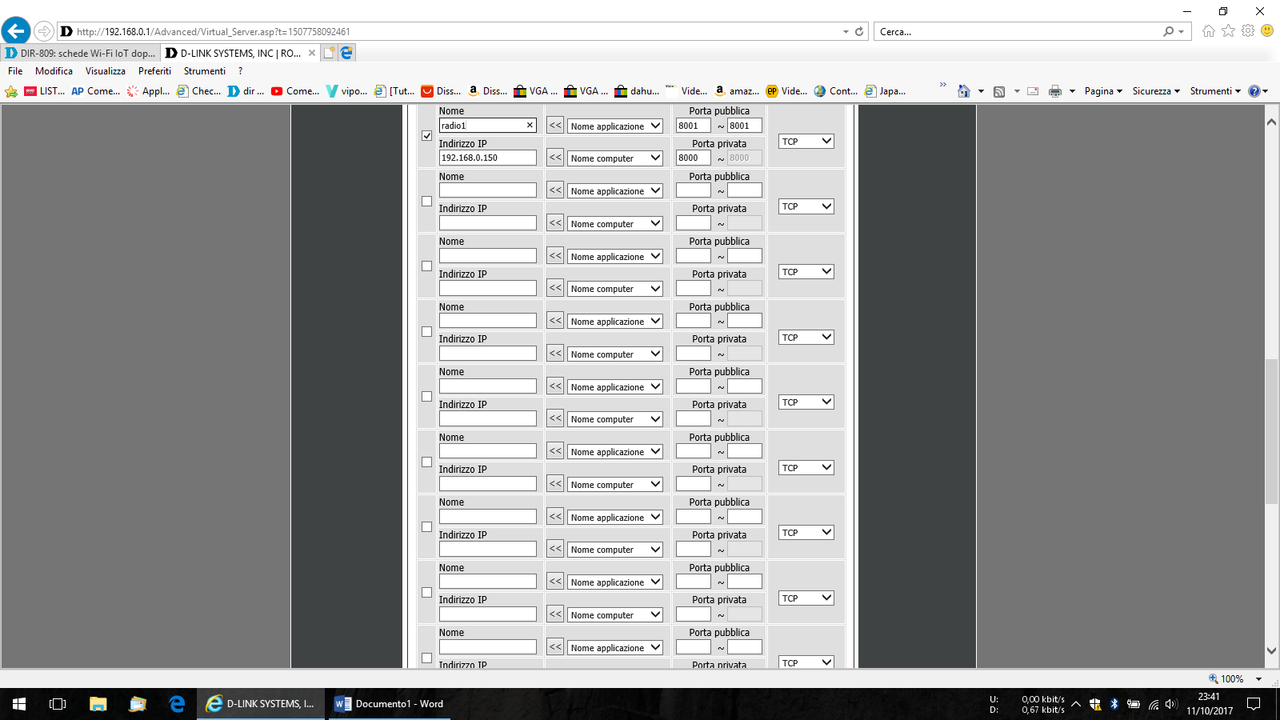Open the browser settings gear icon
The image size is (1280, 720).
click(x=1248, y=31)
